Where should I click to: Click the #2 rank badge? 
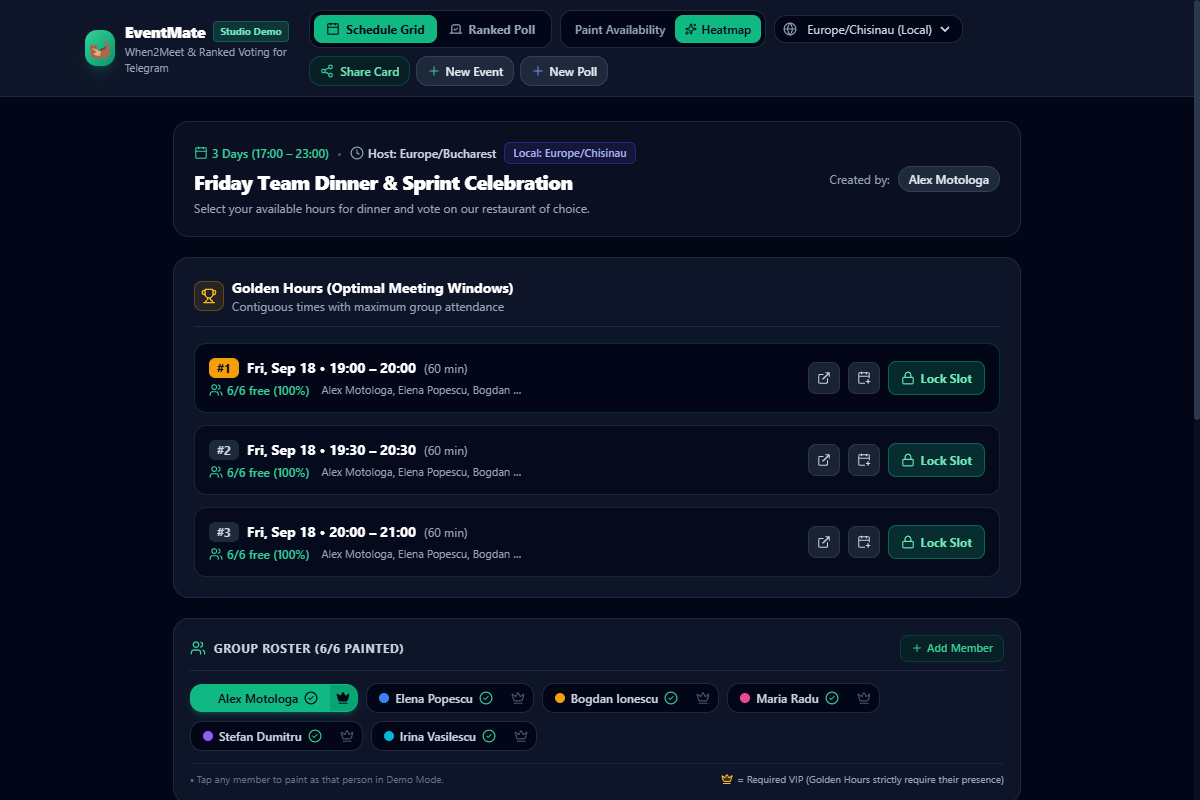click(224, 450)
